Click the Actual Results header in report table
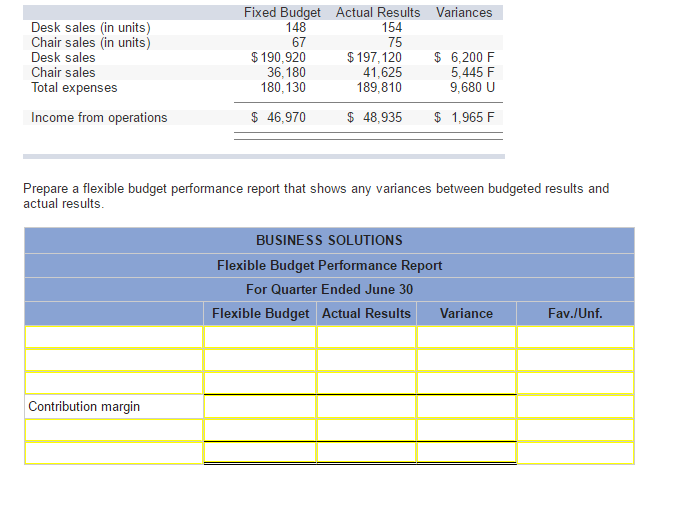 pos(366,314)
